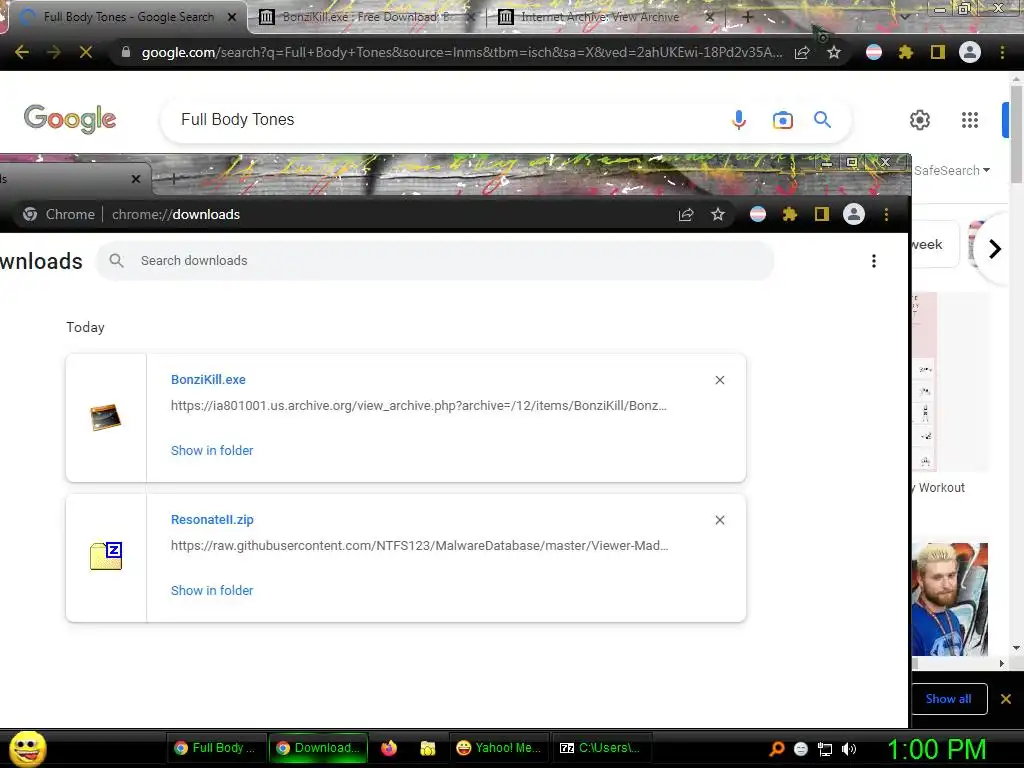The image size is (1024, 768).
Task: Show next image filter chips with arrow
Action: [995, 249]
